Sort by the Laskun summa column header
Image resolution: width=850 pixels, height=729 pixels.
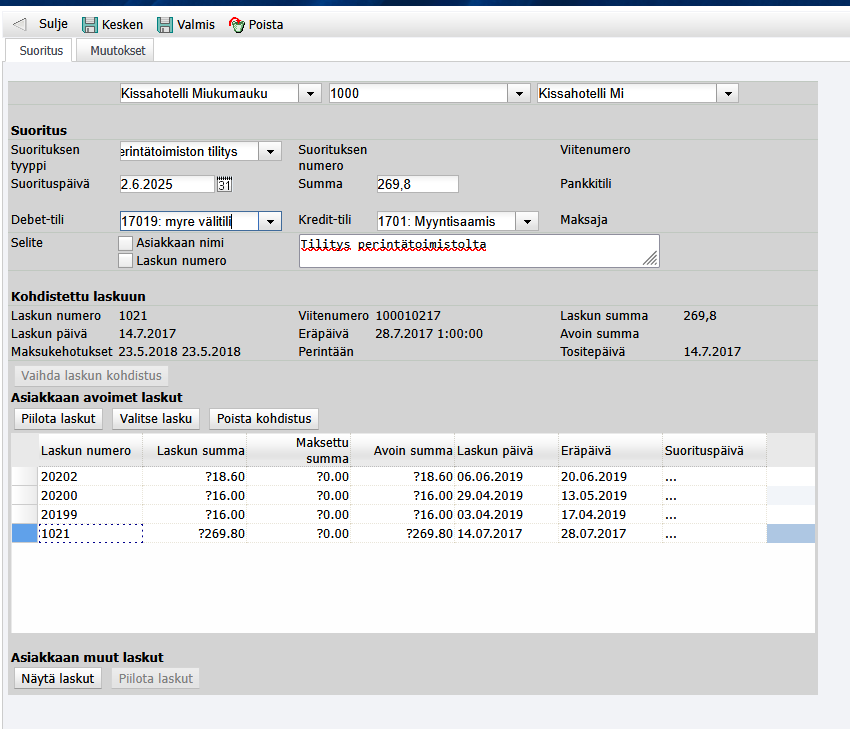tap(195, 450)
